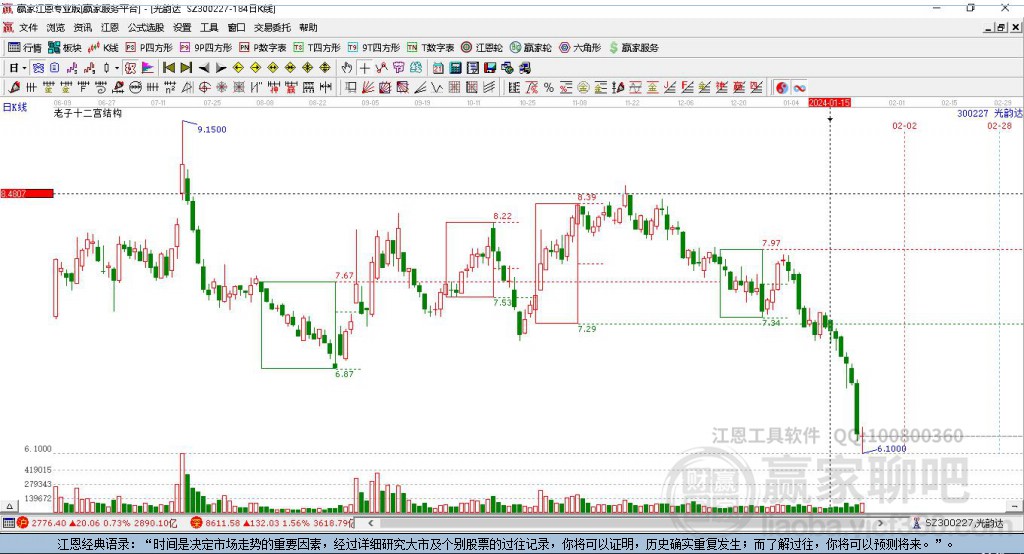Screen dimensions: 1024x554
Task: Switch to K线 view
Action: (103, 48)
